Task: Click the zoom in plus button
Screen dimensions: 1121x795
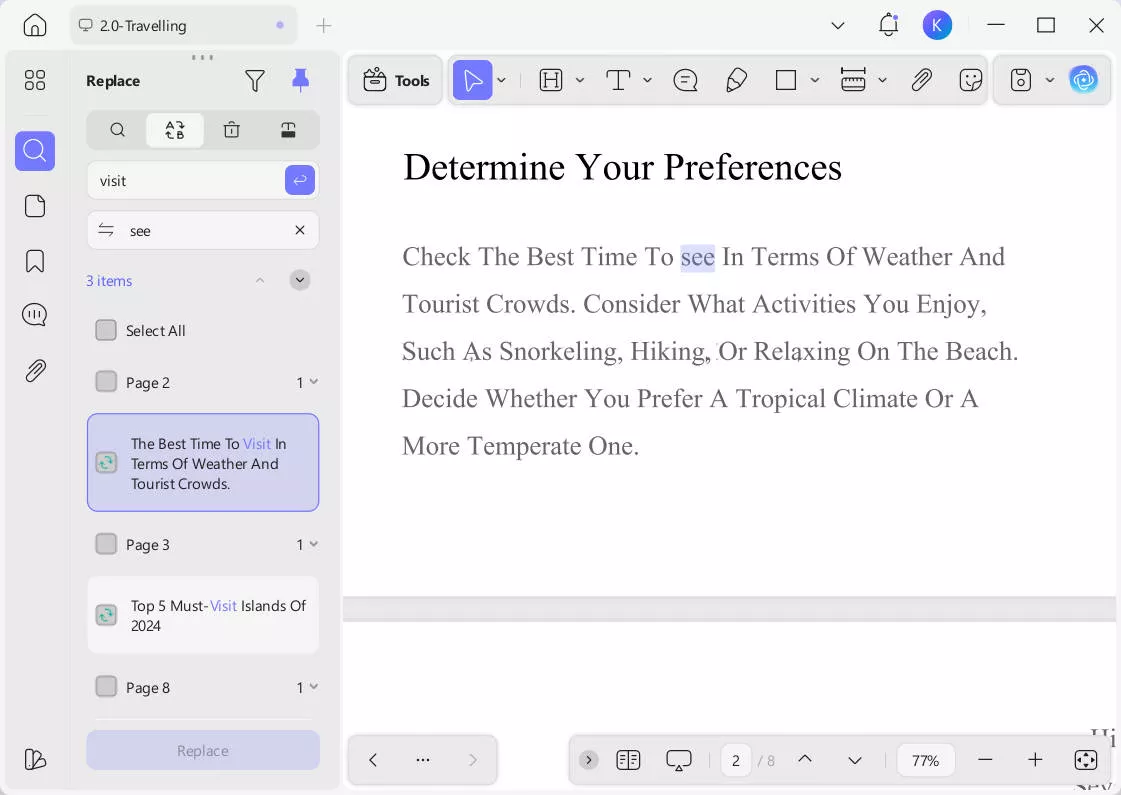Action: [x=1035, y=760]
